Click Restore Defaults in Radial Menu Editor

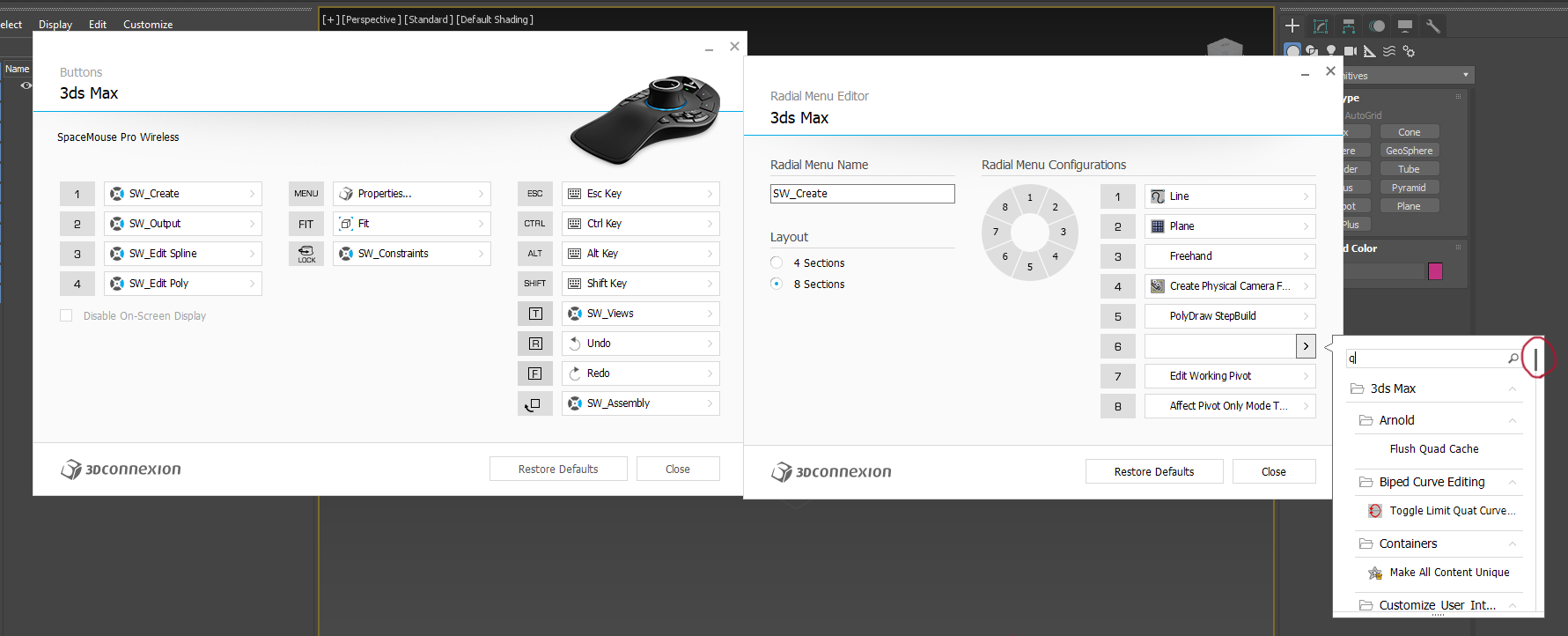point(1154,471)
